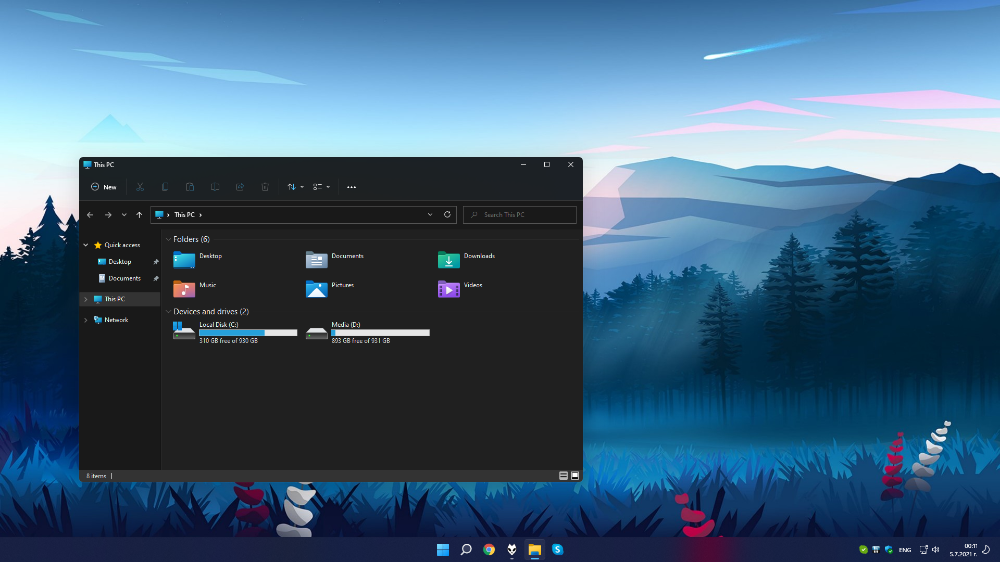Viewport: 1000px width, 562px height.
Task: Open the Downloads folder icon
Action: click(x=448, y=260)
